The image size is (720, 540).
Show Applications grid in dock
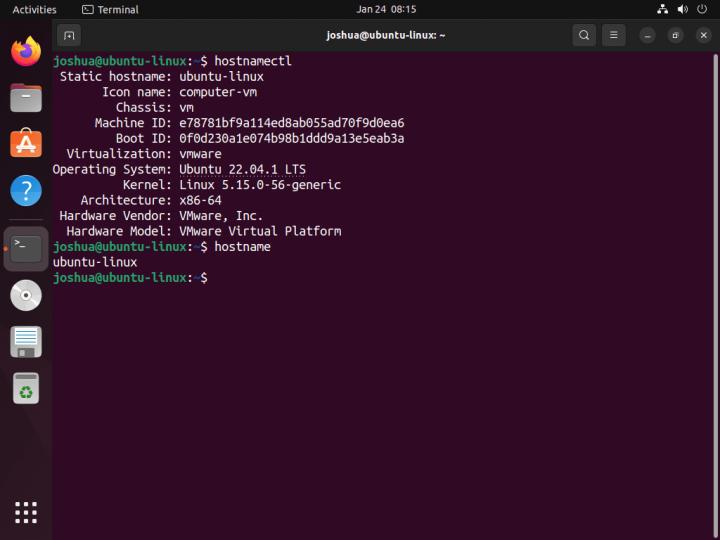pos(26,512)
